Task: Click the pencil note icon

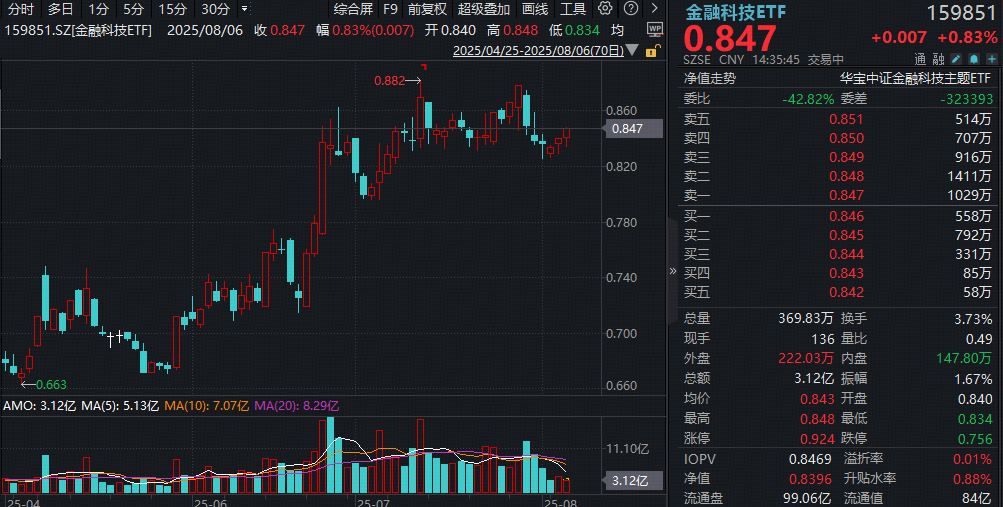Action: [956, 59]
